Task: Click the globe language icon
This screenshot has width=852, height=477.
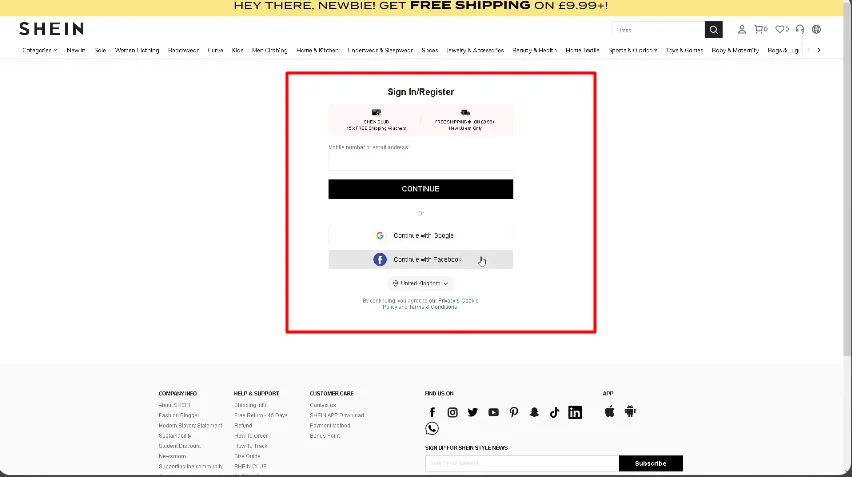Action: coord(816,29)
